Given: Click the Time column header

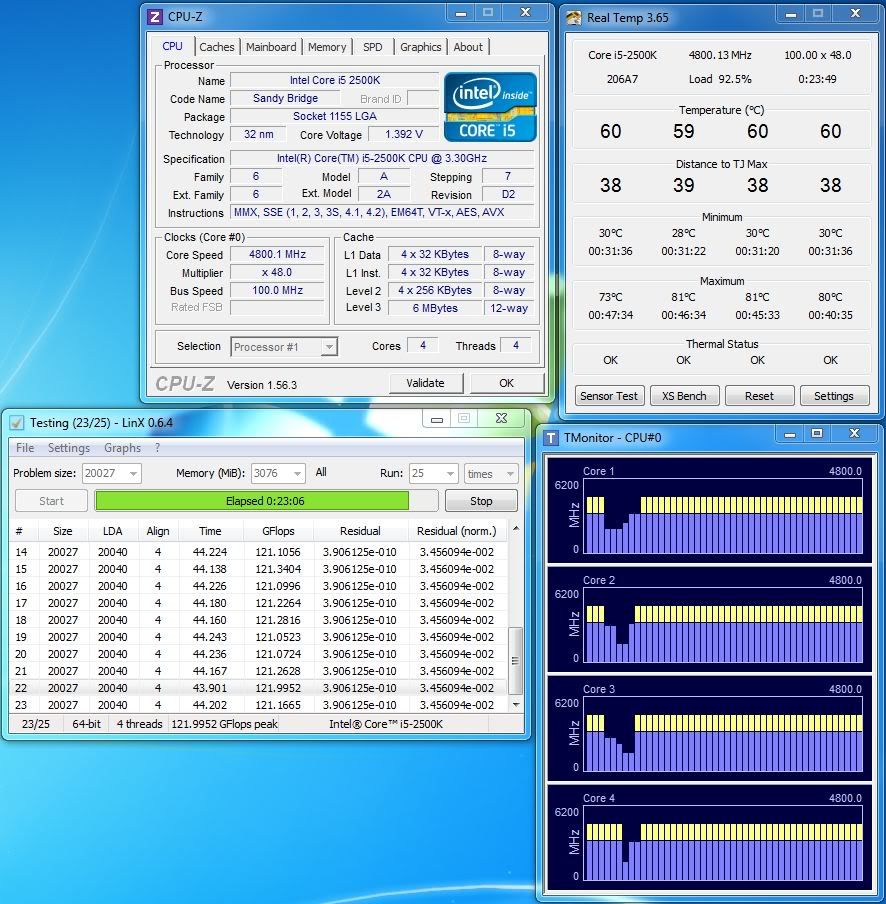Looking at the screenshot, I should pyautogui.click(x=210, y=531).
